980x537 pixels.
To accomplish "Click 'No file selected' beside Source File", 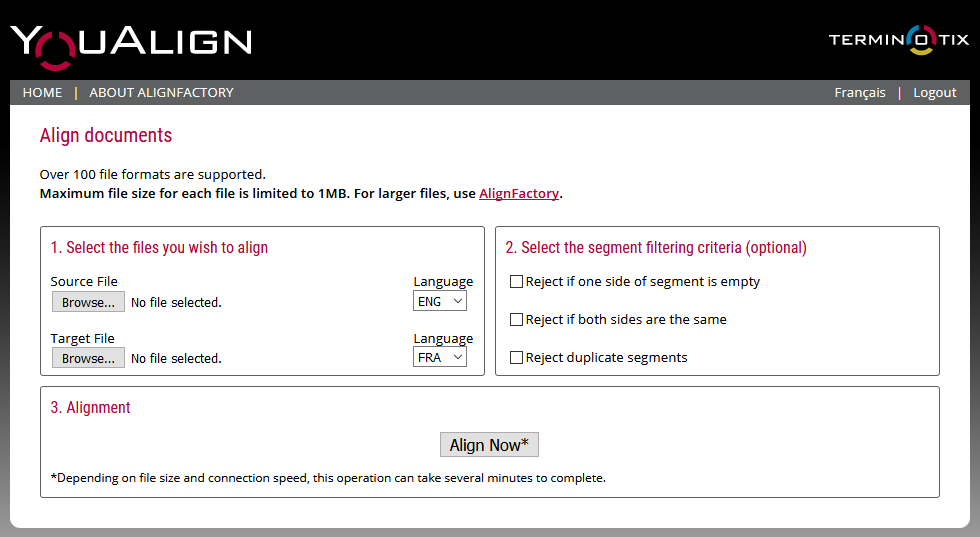I will point(176,302).
